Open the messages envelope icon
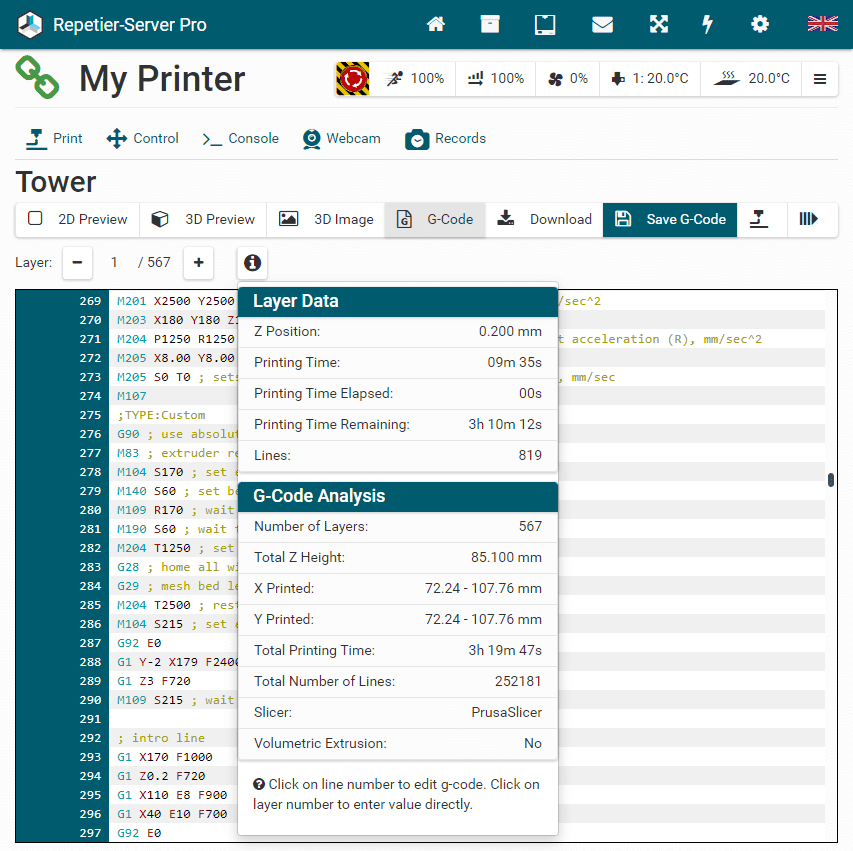The image size is (853, 851). point(602,25)
